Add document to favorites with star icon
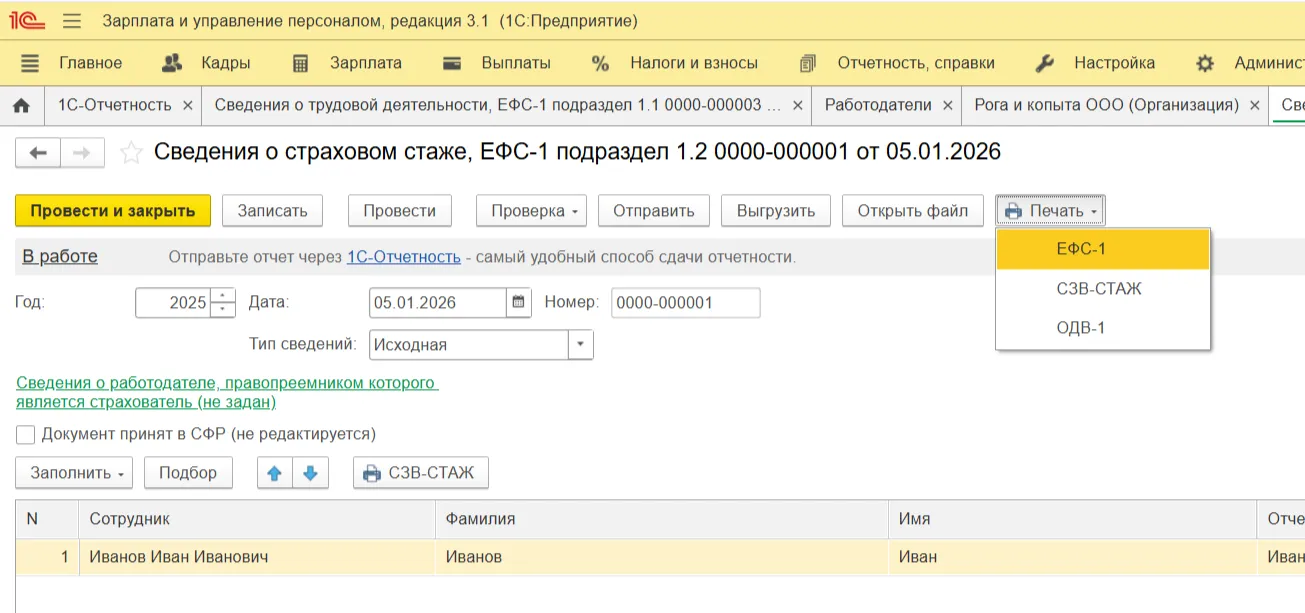 (x=130, y=153)
